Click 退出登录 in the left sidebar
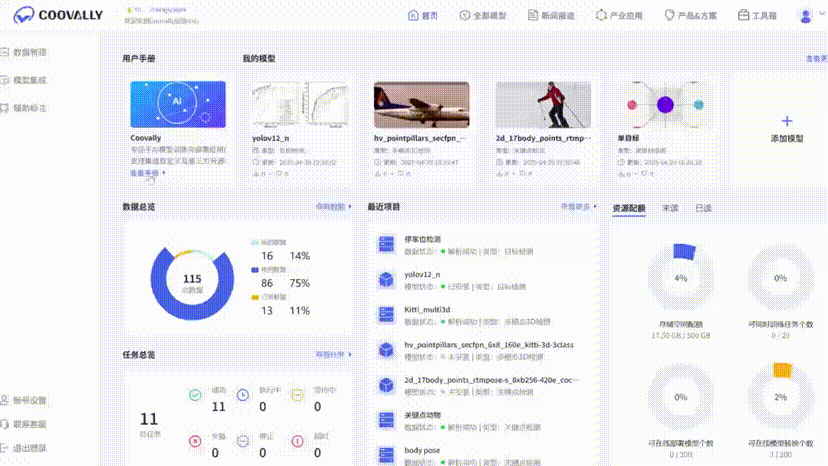The width and height of the screenshot is (828, 466). [x=24, y=448]
